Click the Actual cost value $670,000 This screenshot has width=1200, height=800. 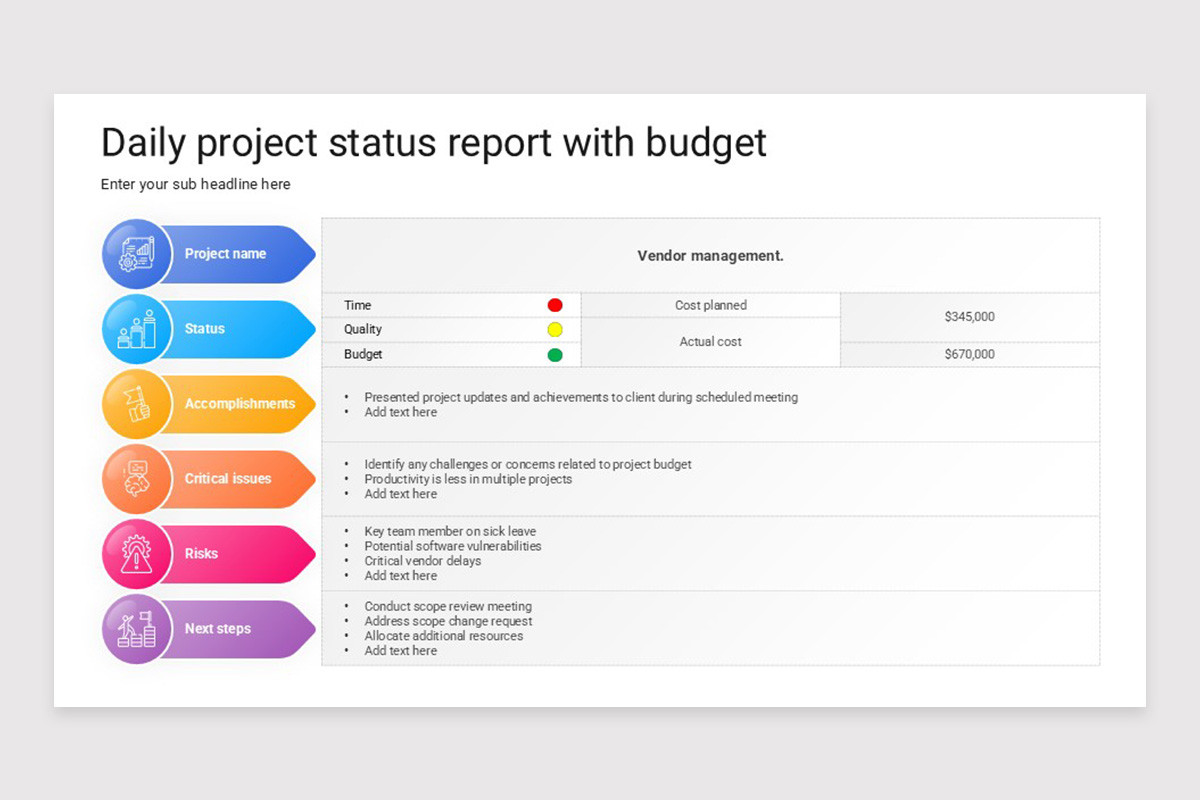click(968, 354)
